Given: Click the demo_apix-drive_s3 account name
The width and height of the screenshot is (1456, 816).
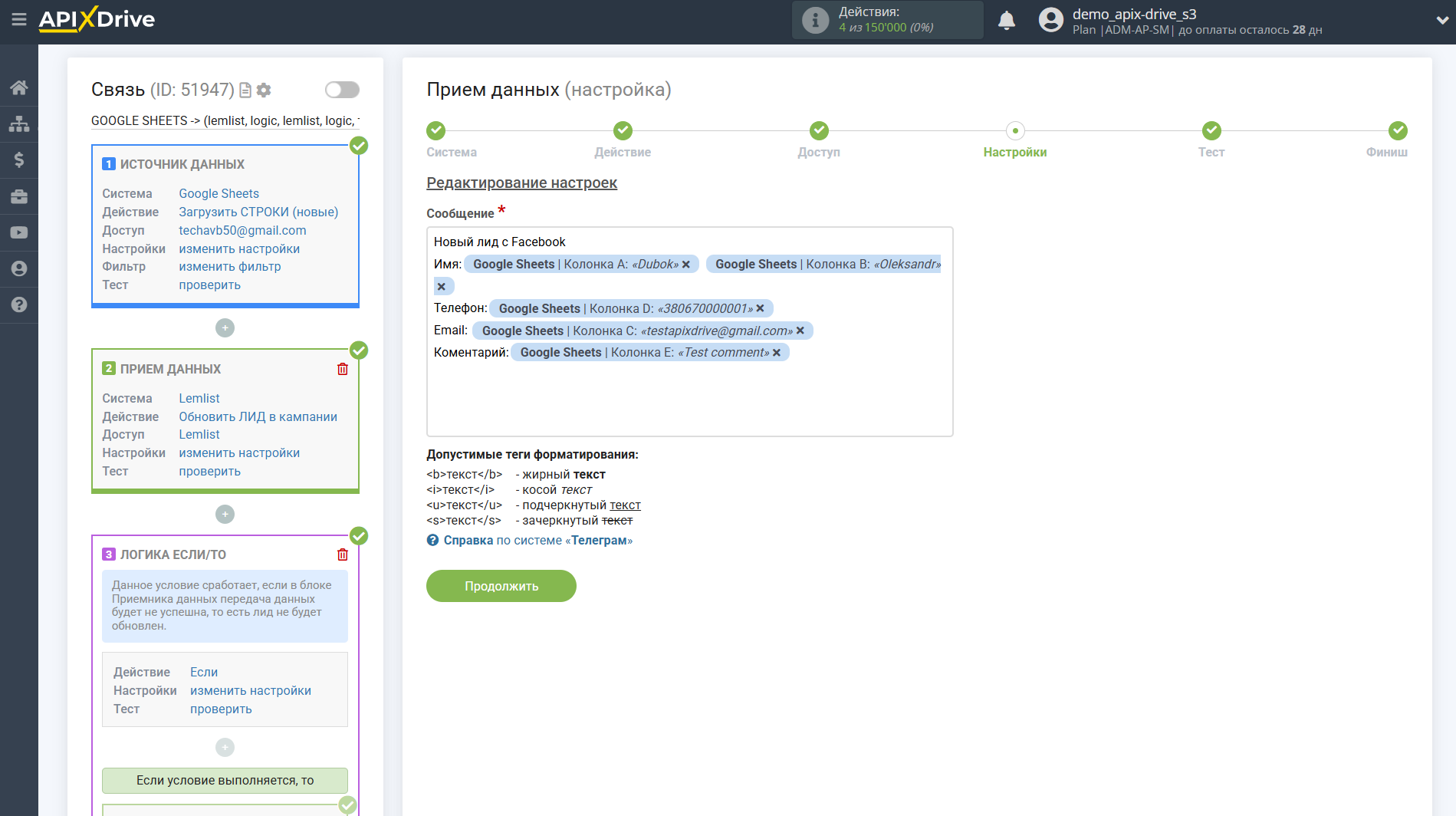Looking at the screenshot, I should (x=1134, y=14).
